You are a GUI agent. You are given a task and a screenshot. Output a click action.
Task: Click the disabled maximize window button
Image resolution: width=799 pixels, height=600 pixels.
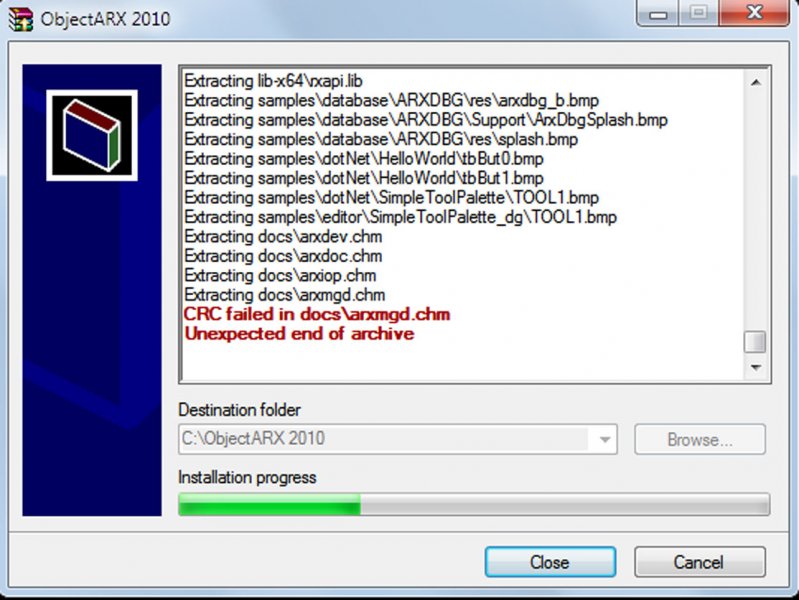click(698, 13)
